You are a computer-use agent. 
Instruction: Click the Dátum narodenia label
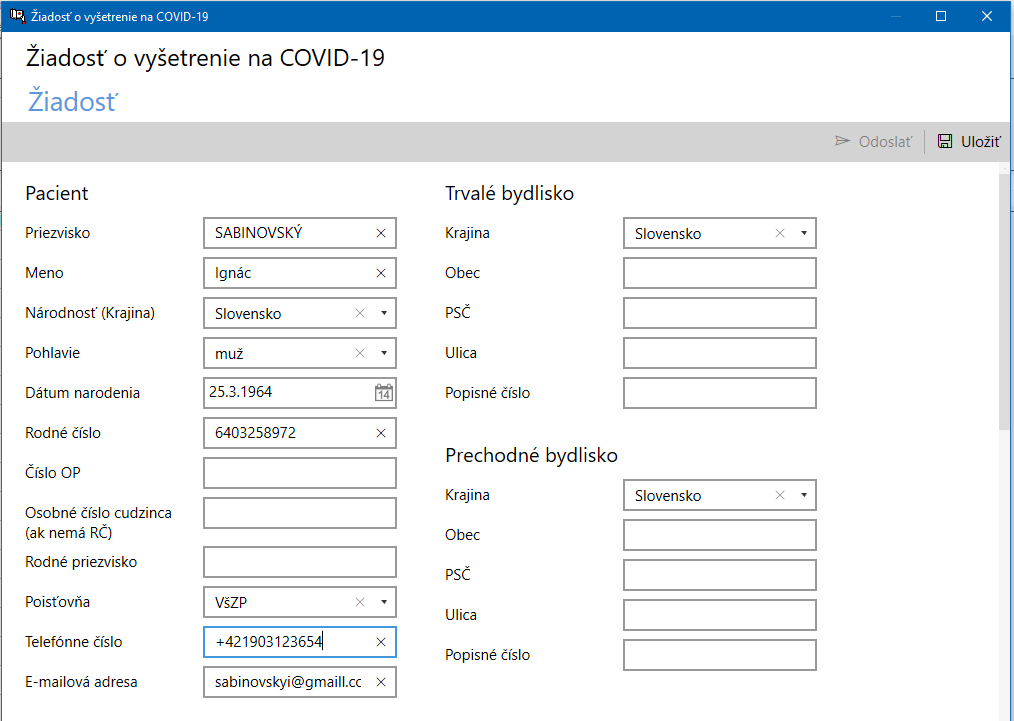[83, 393]
